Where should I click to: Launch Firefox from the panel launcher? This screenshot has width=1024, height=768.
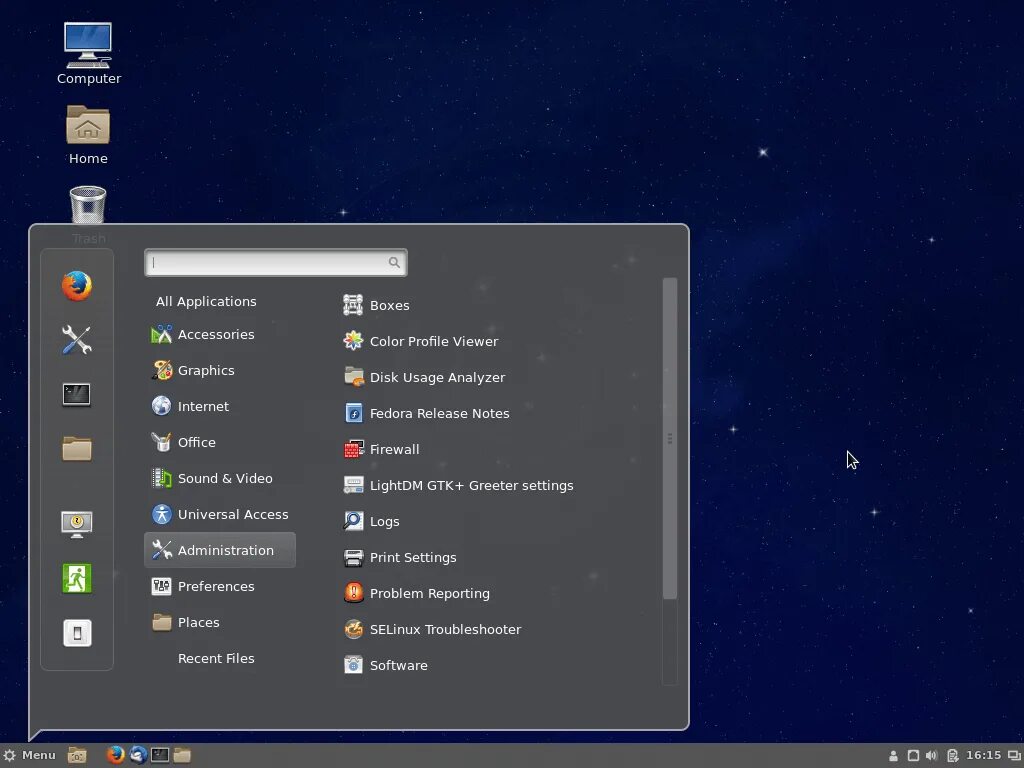pyautogui.click(x=116, y=755)
